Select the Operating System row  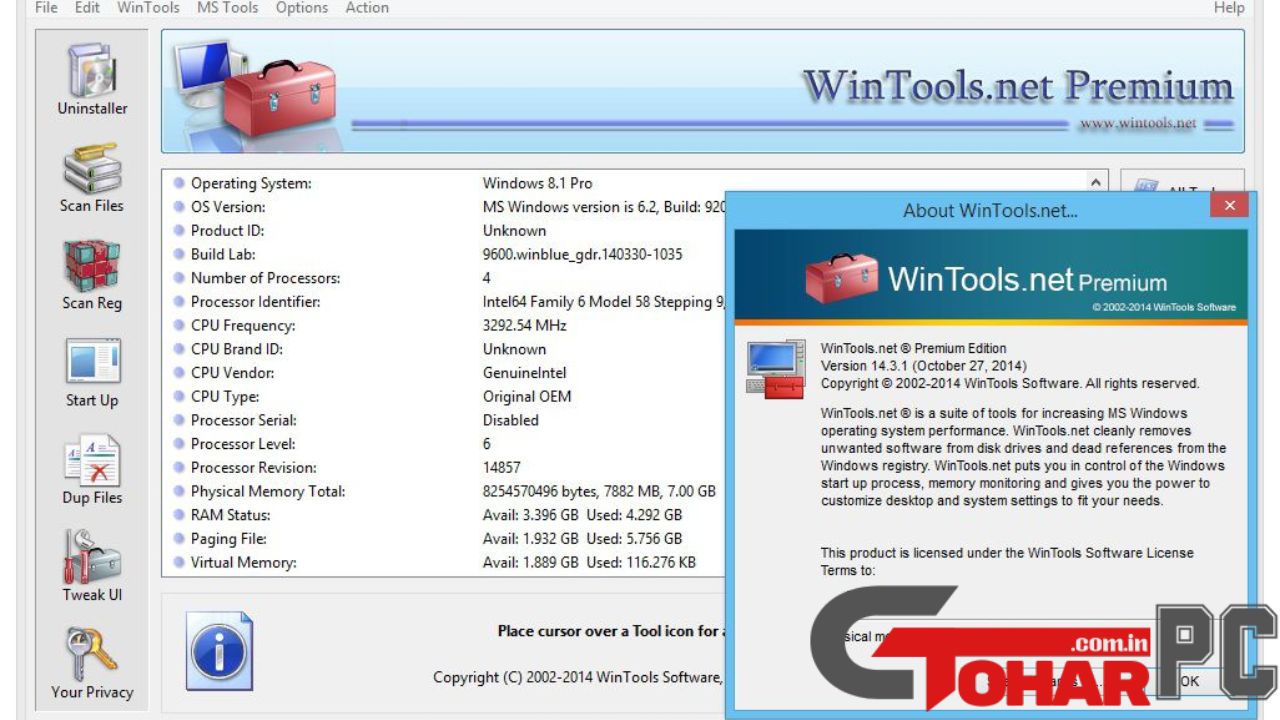(x=444, y=183)
